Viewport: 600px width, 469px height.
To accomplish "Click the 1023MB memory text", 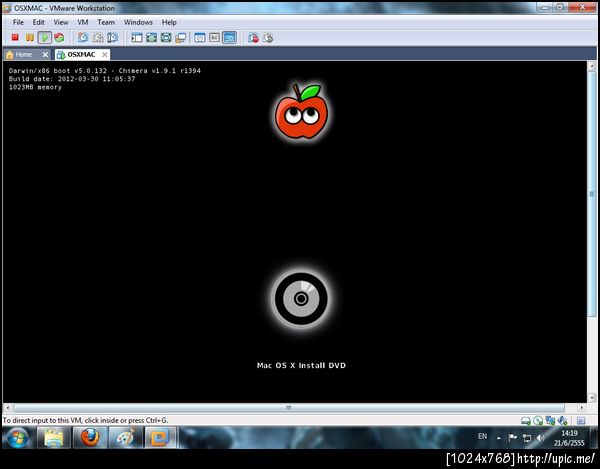I will 35,87.
